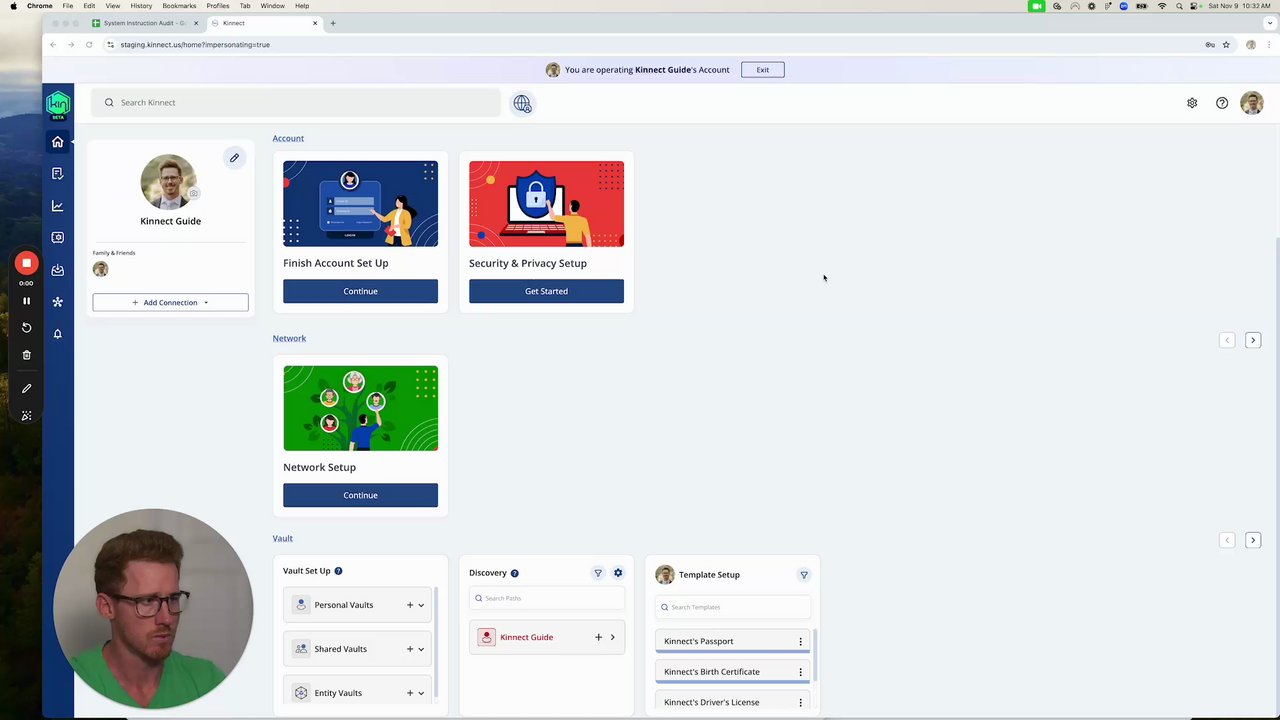Open the network nodes sidebar icon
The image size is (1280, 720).
tap(57, 302)
